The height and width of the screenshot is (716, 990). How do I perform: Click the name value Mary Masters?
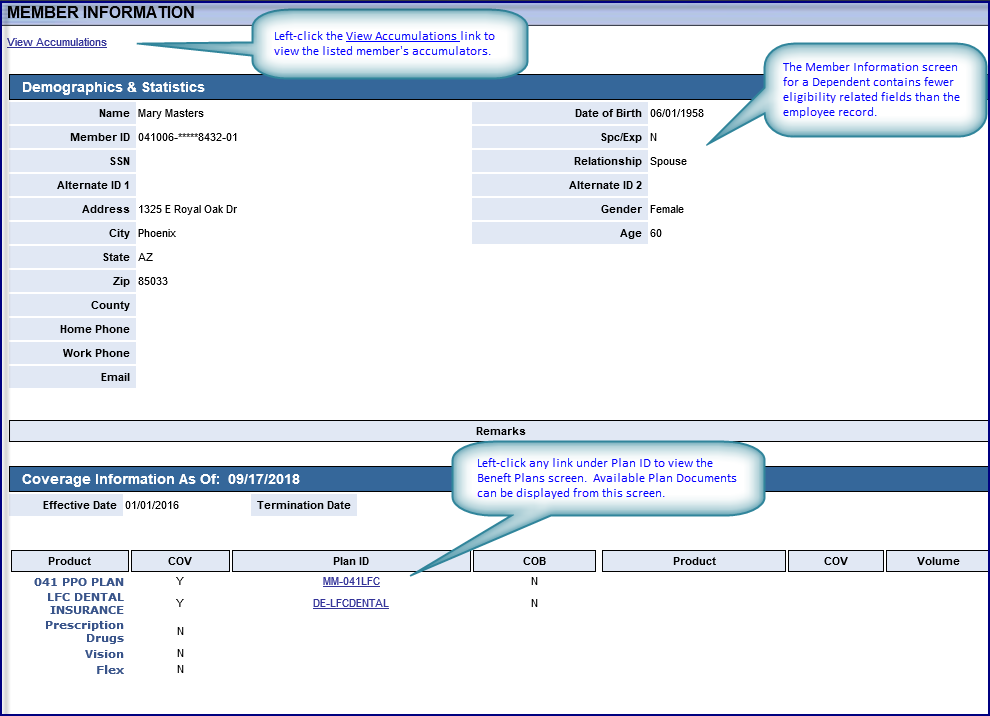[x=170, y=114]
